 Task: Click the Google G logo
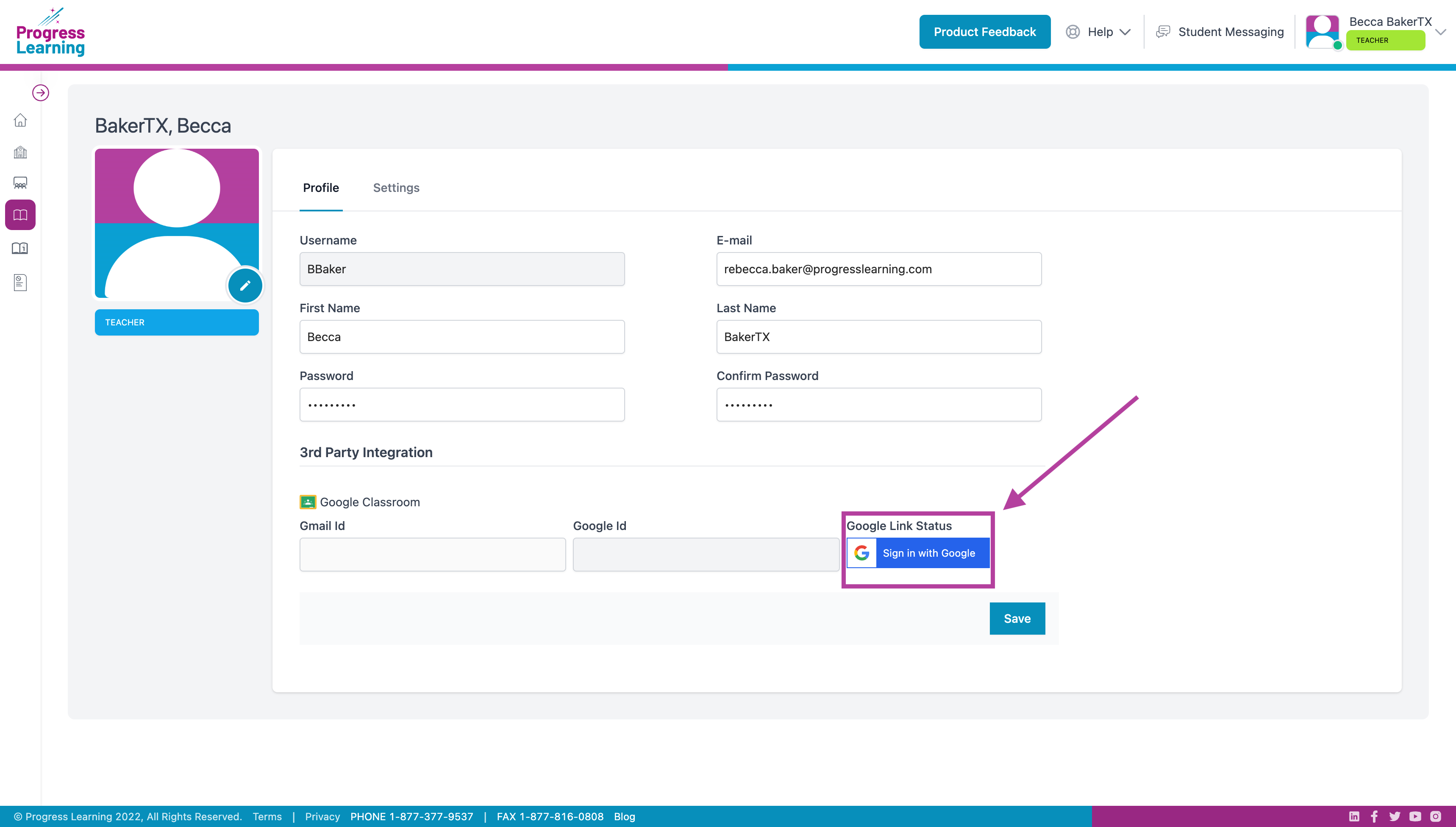[x=862, y=552]
